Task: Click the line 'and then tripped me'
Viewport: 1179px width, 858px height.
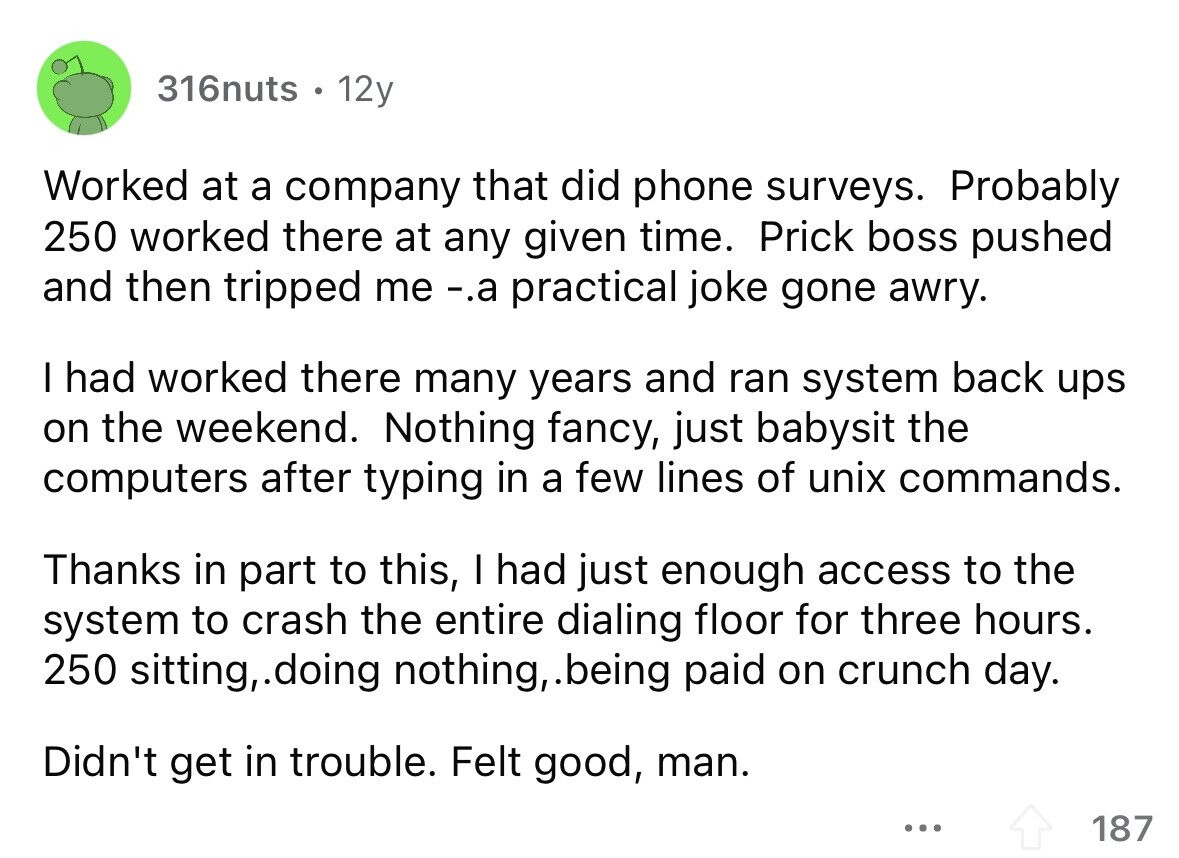Action: (515, 287)
